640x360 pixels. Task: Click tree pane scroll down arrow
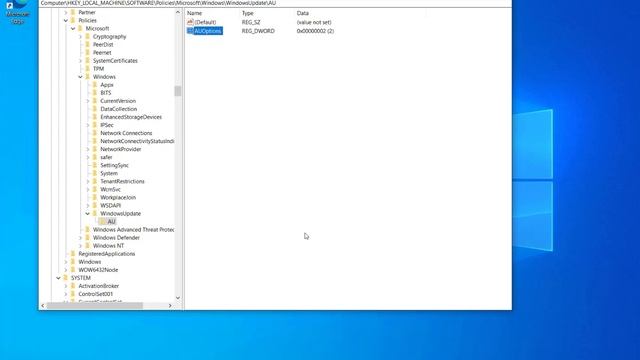click(178, 298)
